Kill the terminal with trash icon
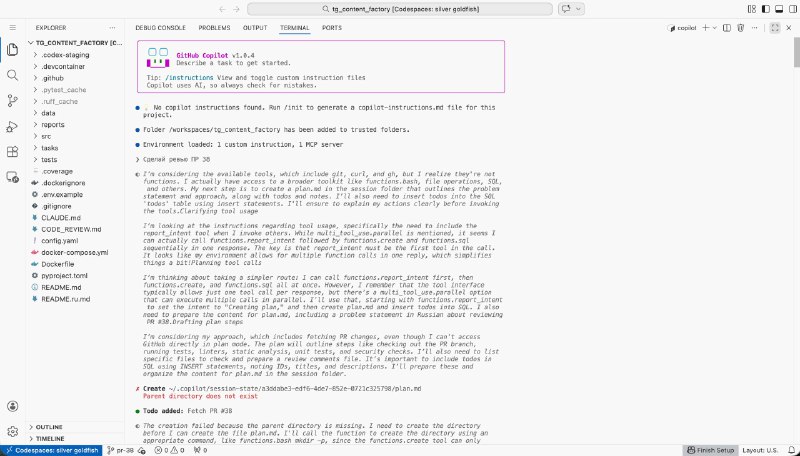The height and width of the screenshot is (456, 800). [741, 28]
